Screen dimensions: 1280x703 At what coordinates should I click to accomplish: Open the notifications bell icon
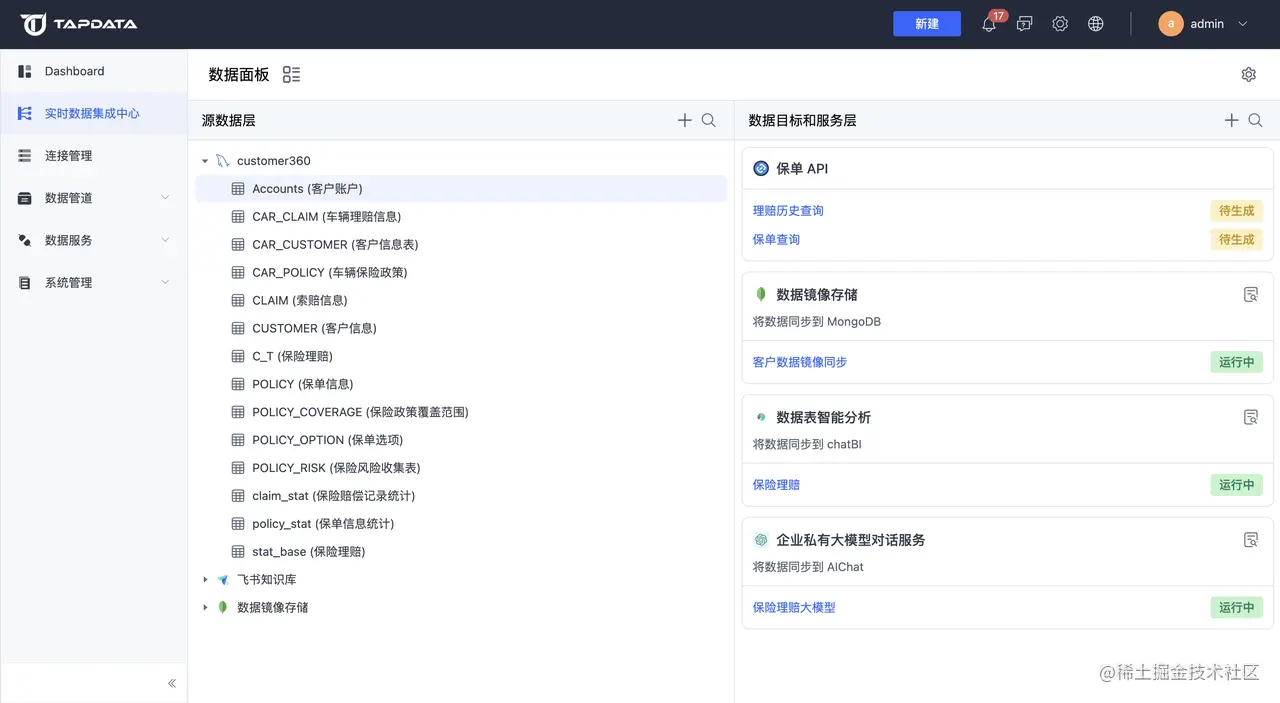[x=989, y=24]
